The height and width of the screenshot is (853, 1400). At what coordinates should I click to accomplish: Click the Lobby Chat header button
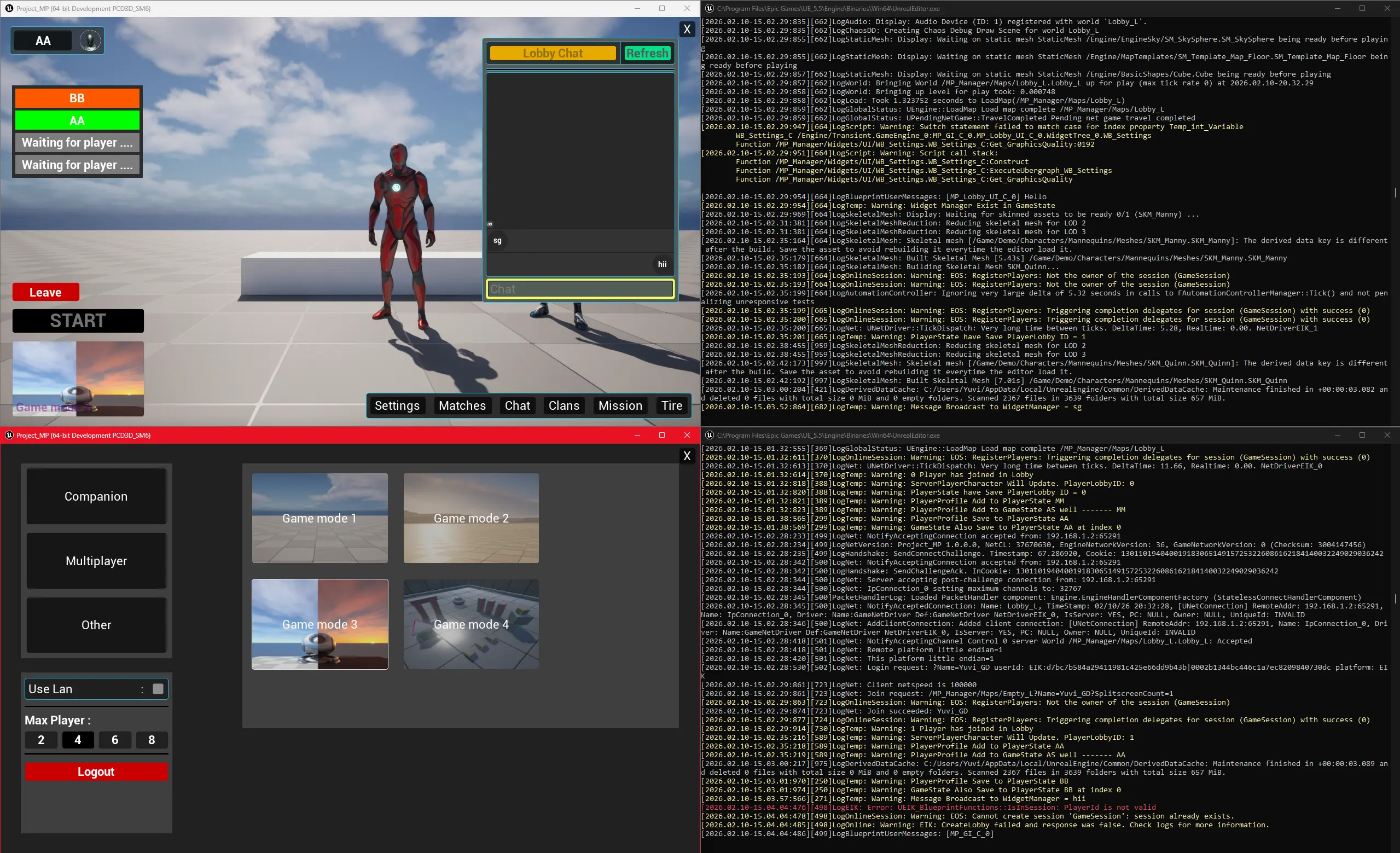553,54
